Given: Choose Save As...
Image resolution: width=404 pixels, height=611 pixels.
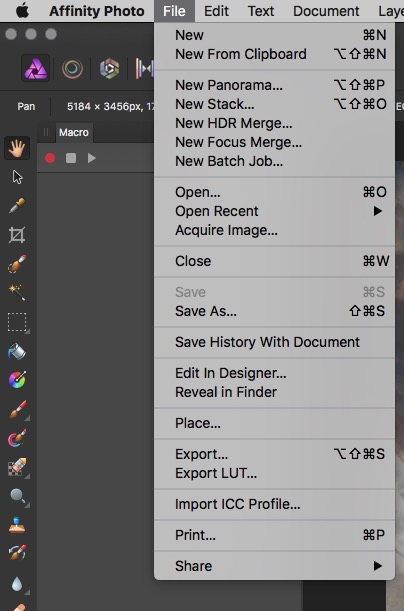Looking at the screenshot, I should (274, 311).
